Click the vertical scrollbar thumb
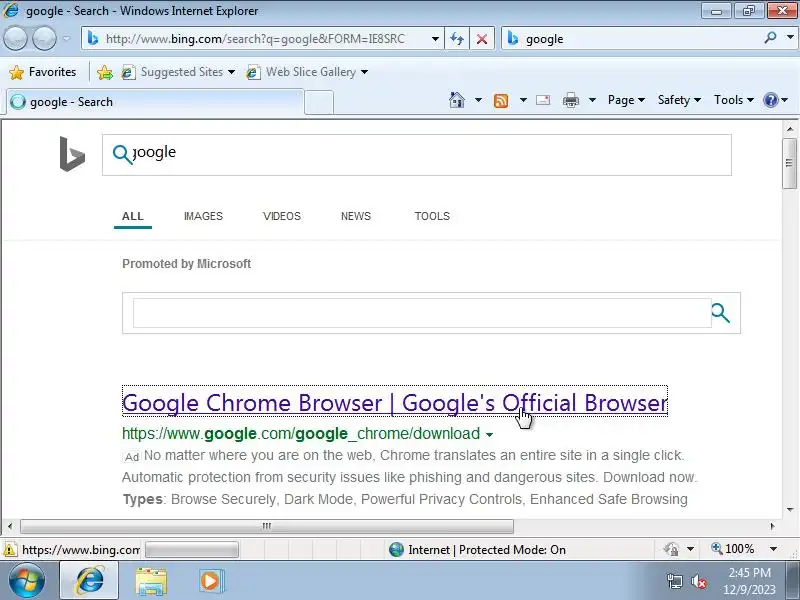 pos(789,163)
